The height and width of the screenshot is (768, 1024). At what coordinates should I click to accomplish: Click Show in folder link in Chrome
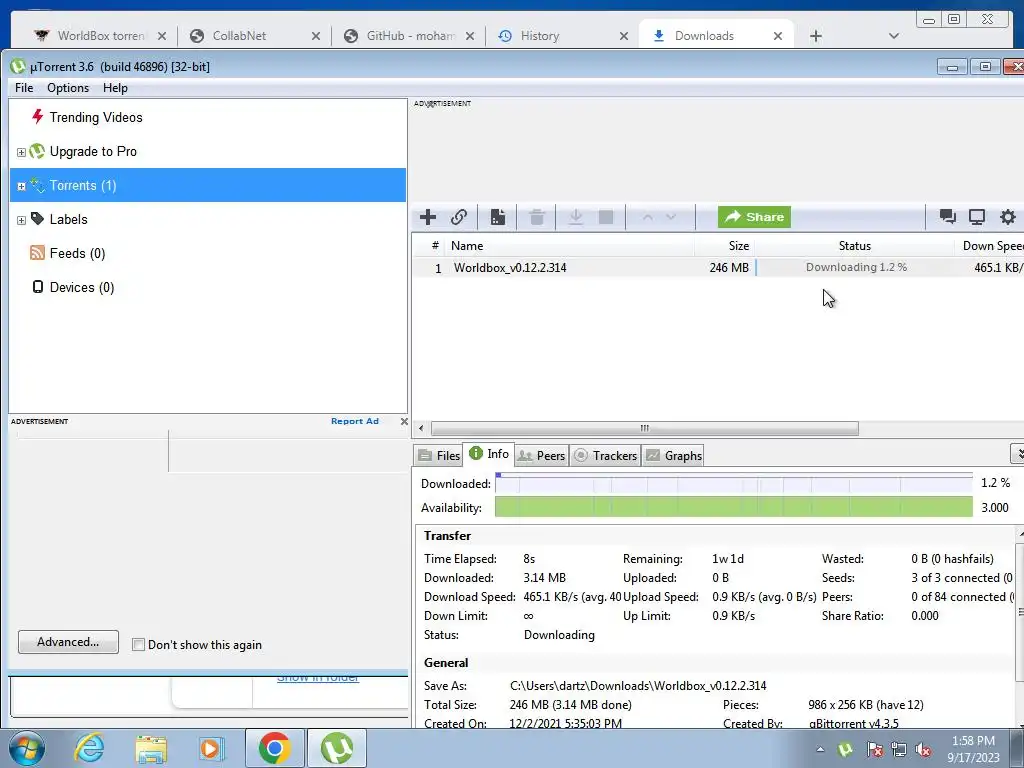(318, 678)
